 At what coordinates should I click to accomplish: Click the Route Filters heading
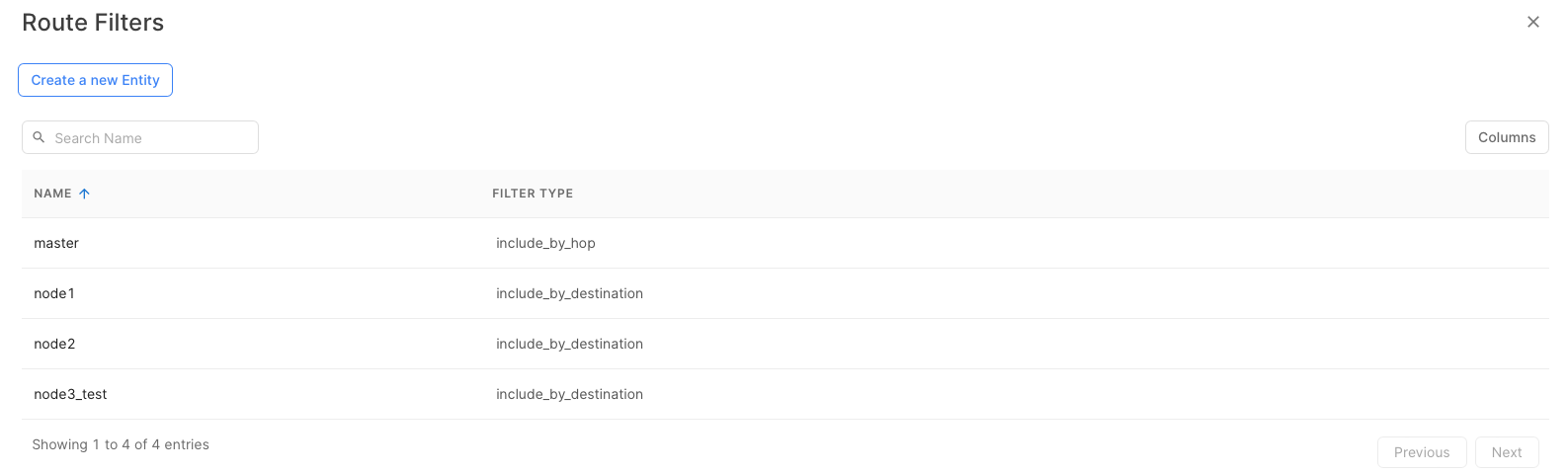click(93, 23)
